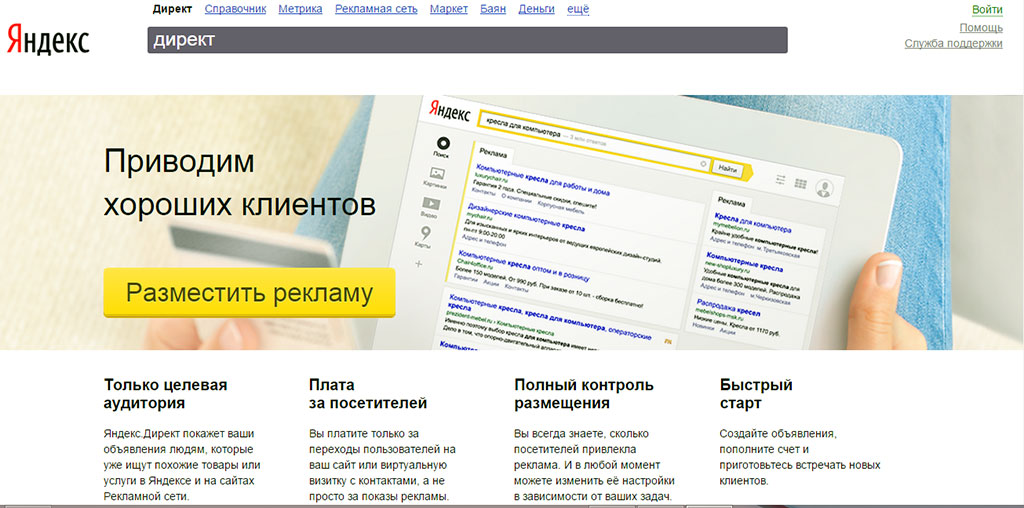
Task: Click the Найти button on tablet
Action: [x=728, y=168]
